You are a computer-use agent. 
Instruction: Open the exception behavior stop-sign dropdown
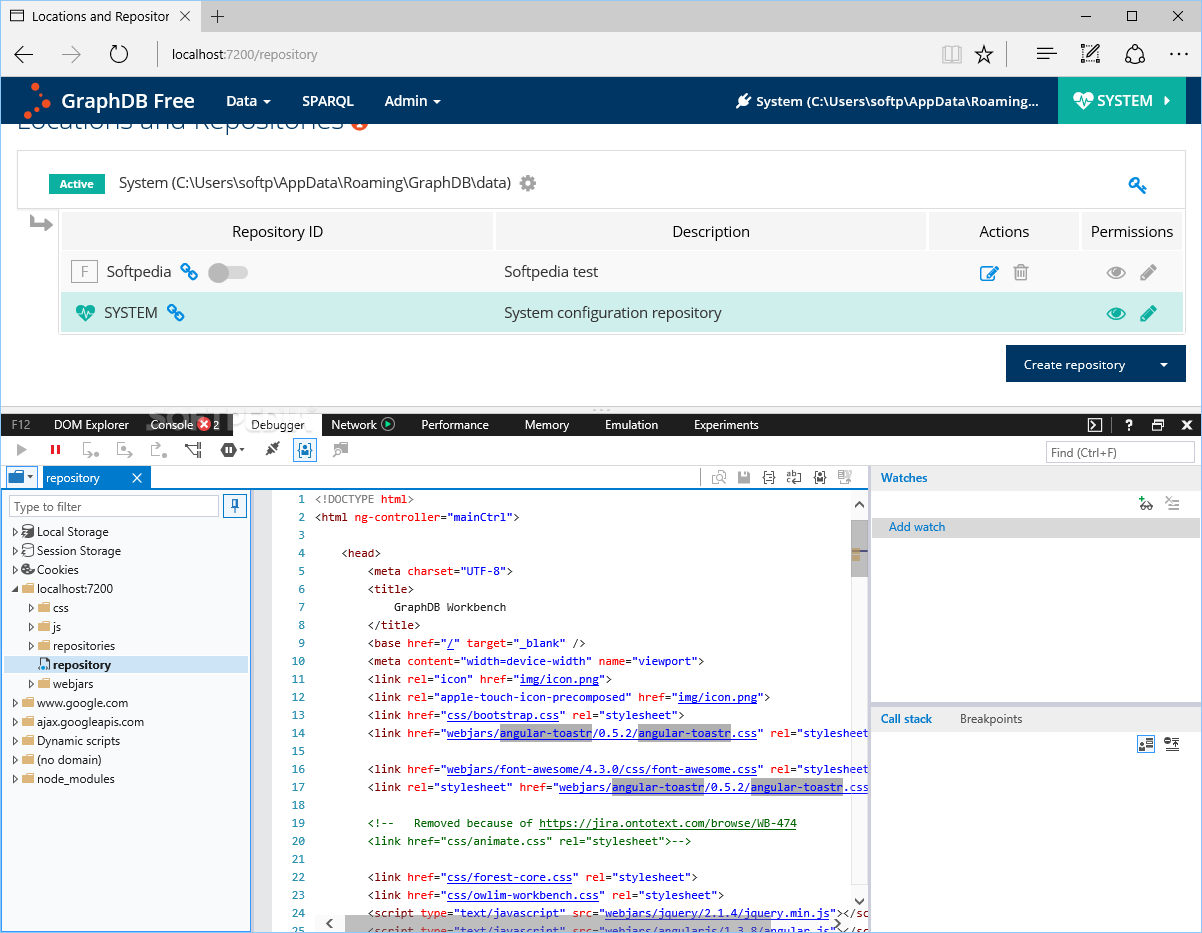pyautogui.click(x=232, y=451)
